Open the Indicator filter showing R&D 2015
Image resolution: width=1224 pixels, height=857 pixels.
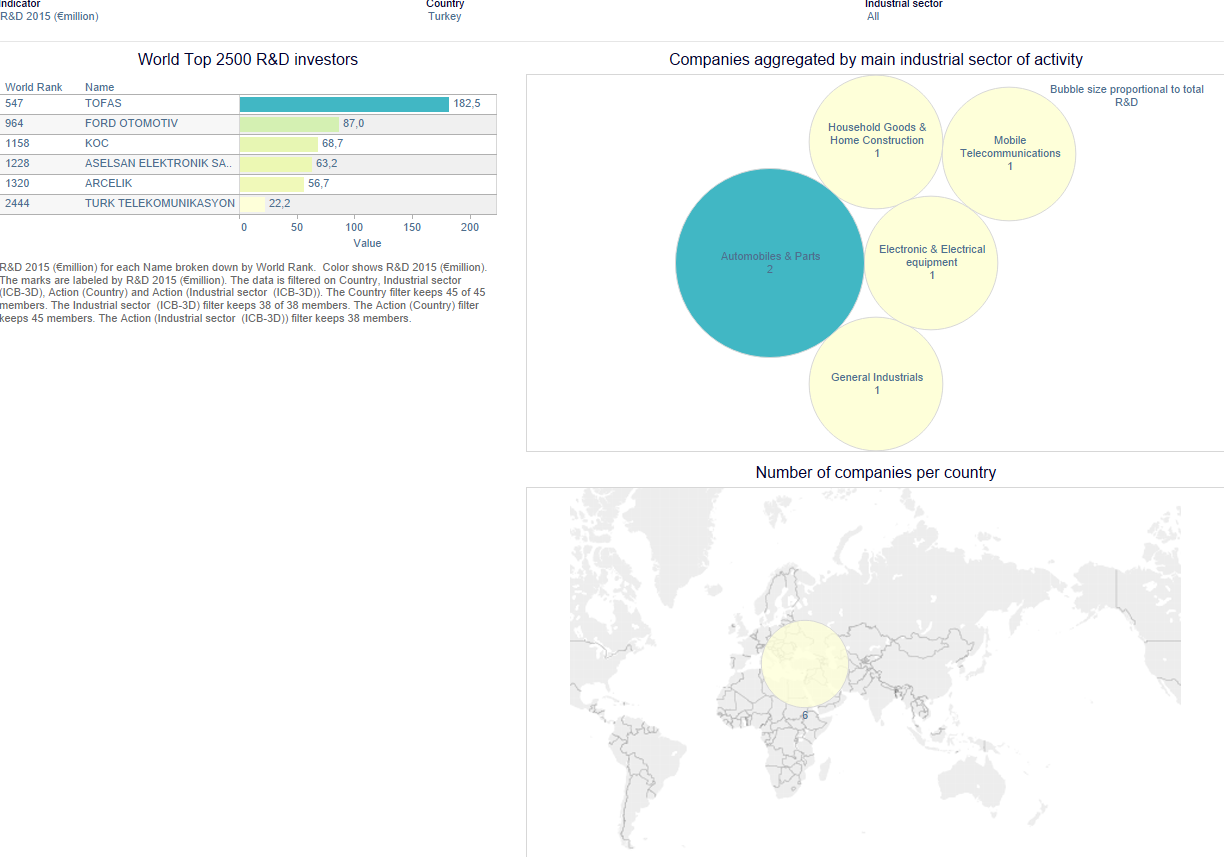click(x=49, y=16)
